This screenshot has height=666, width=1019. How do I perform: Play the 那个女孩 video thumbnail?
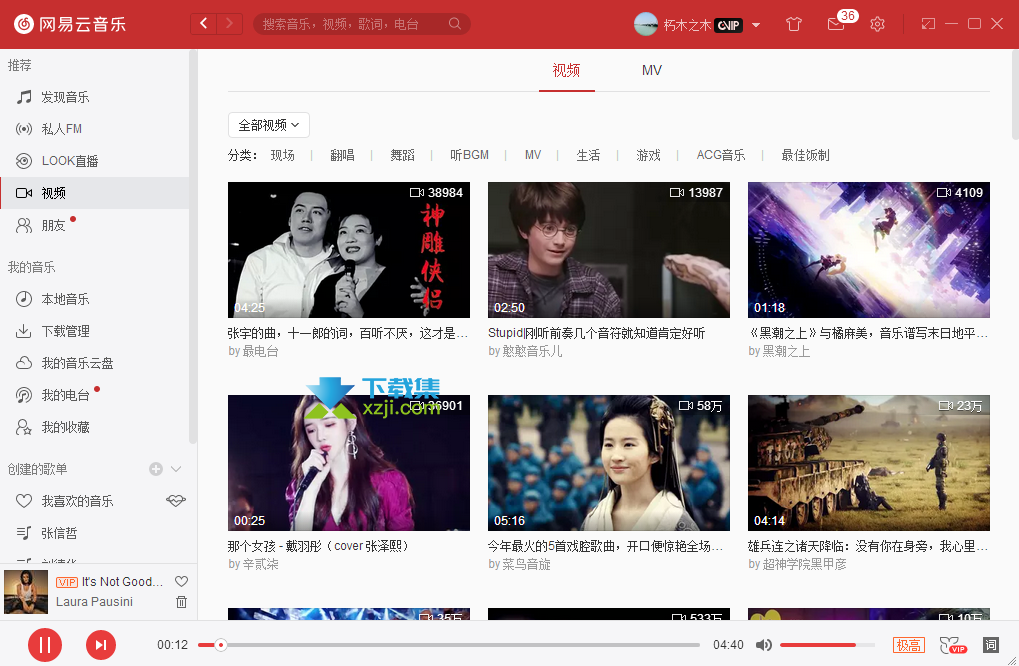(349, 463)
